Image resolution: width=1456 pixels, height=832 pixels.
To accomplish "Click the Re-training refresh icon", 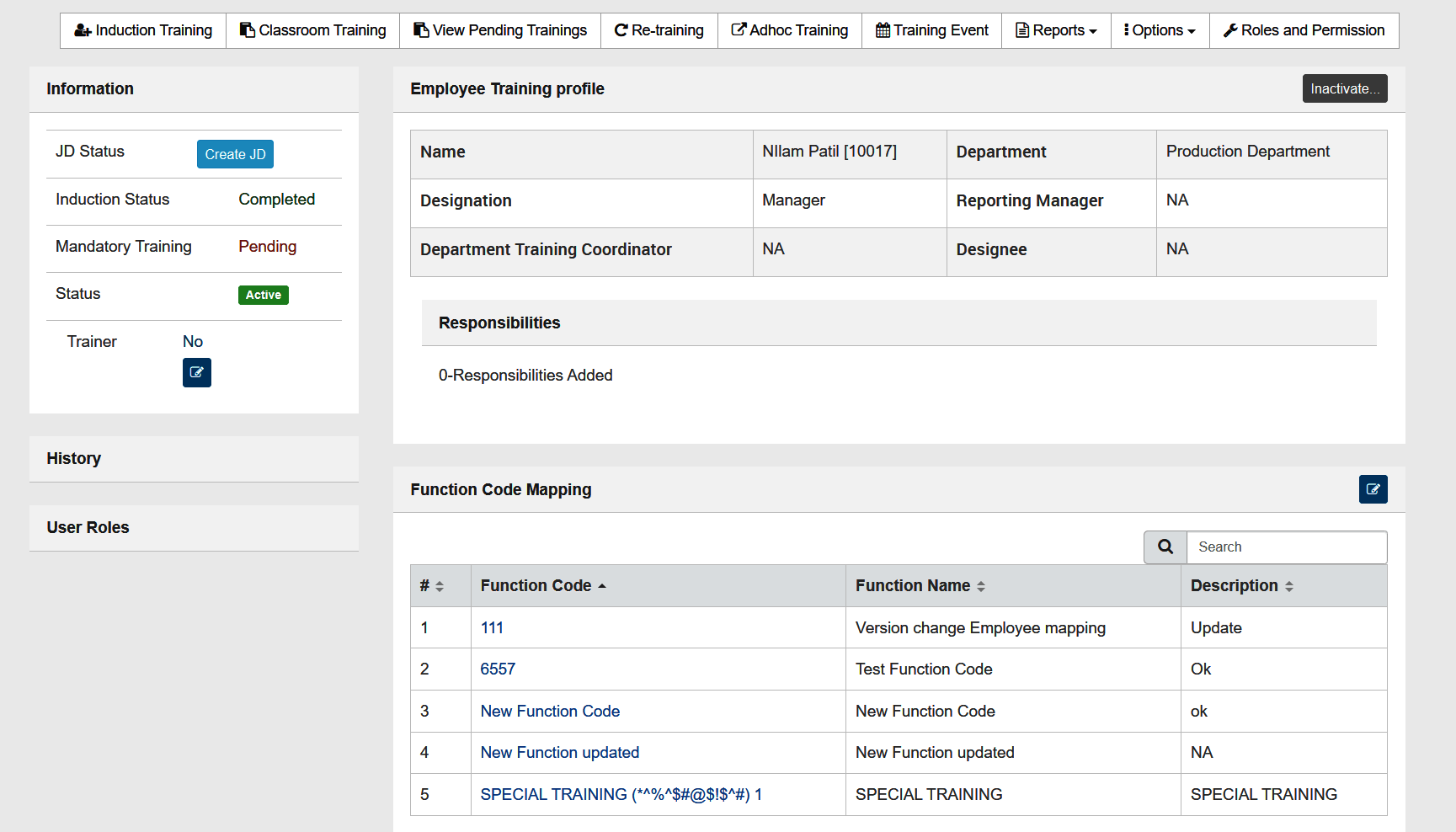I will [621, 29].
